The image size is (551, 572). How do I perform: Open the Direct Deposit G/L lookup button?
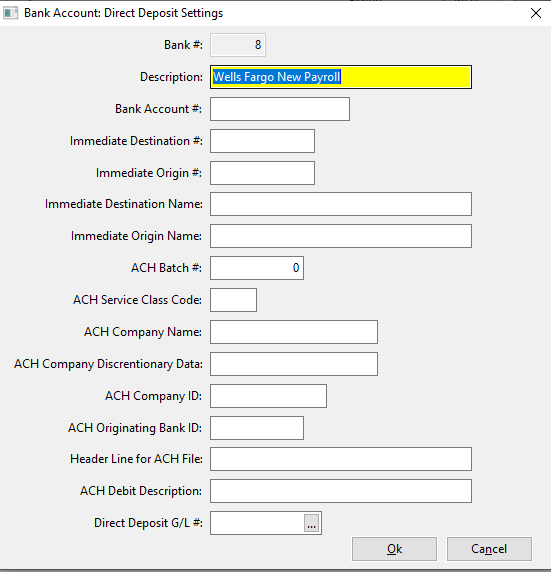(311, 523)
